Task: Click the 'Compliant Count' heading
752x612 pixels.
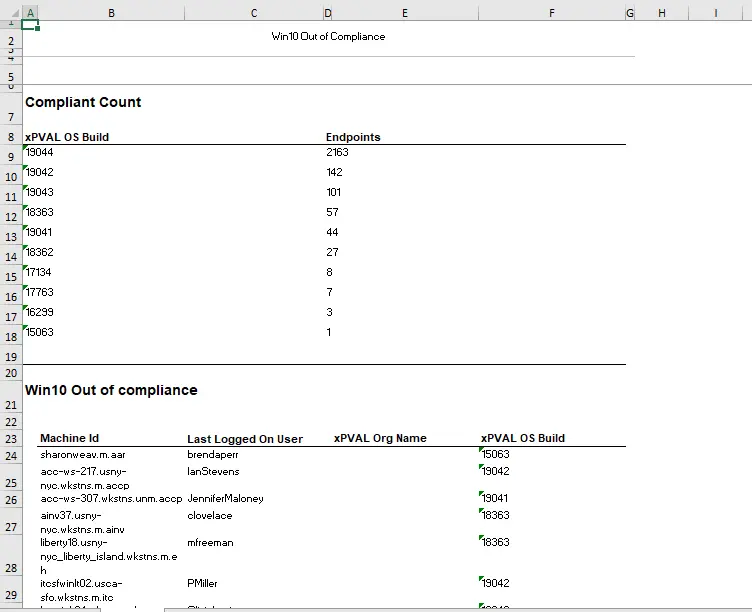Action: [x=83, y=102]
